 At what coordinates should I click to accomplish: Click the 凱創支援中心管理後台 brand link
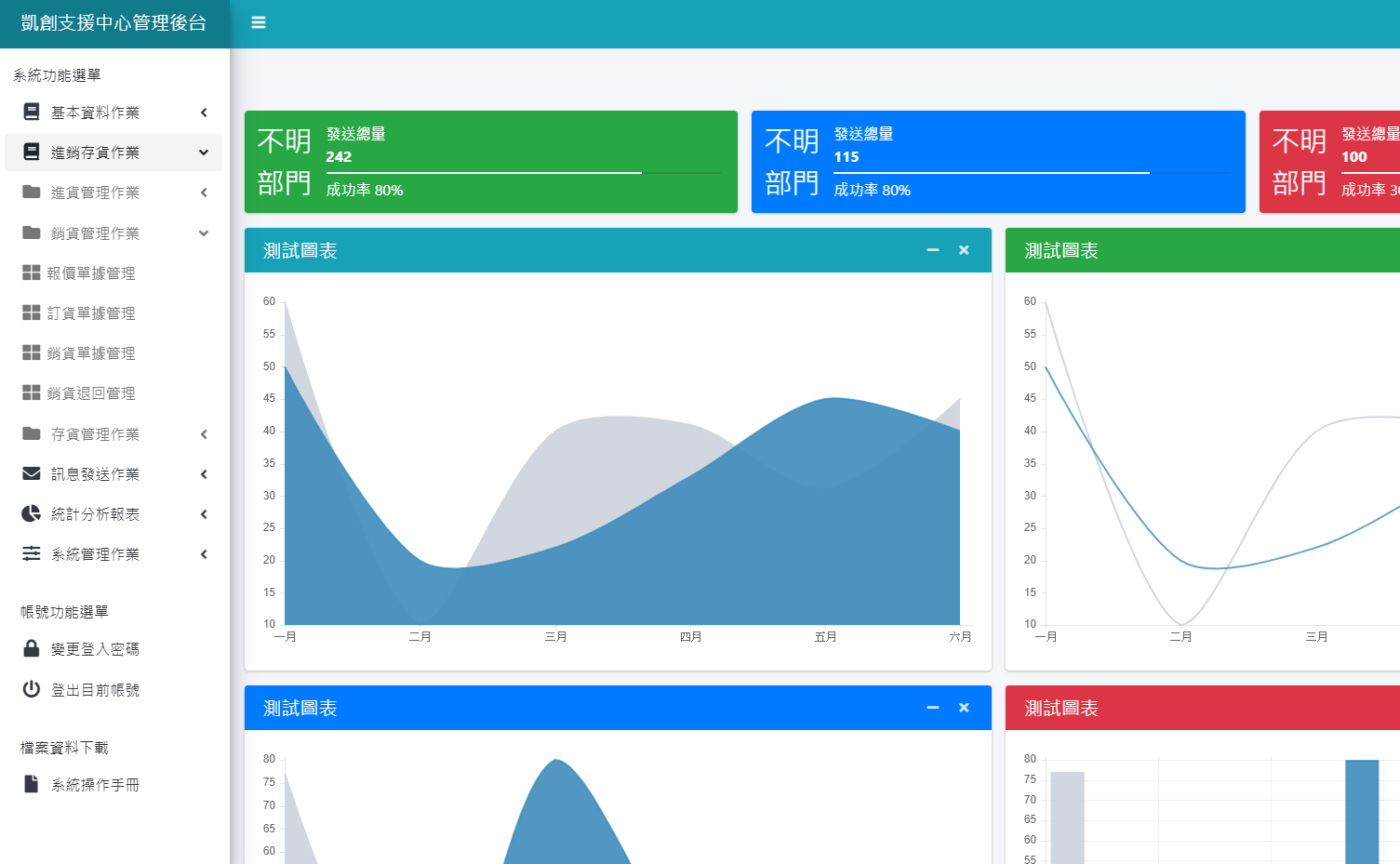tap(113, 23)
